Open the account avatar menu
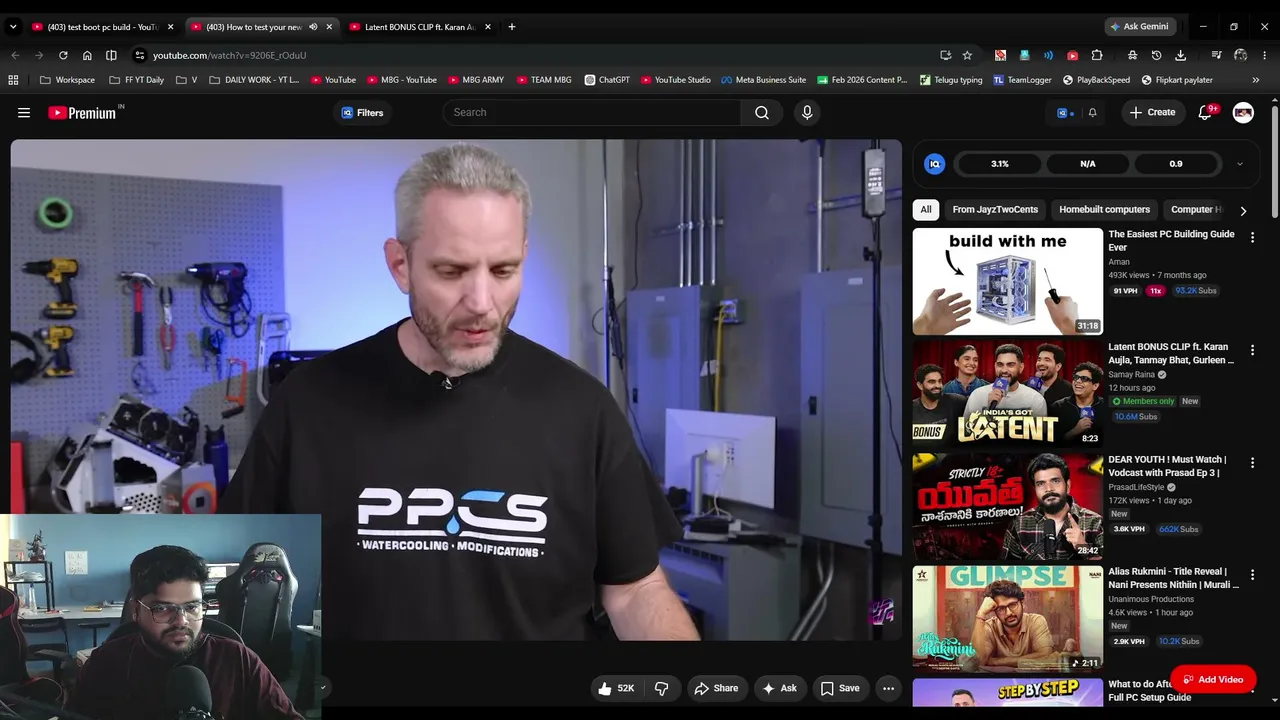 pyautogui.click(x=1243, y=113)
